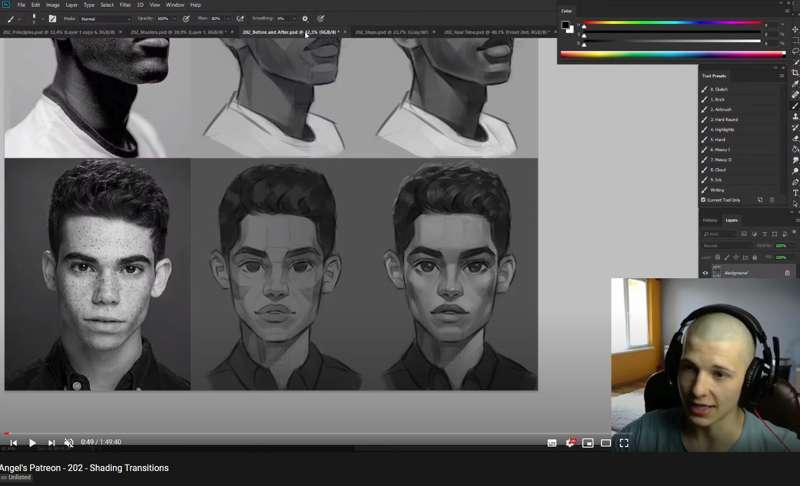Screen dimensions: 800x486
Task: Open the Image menu
Action: coord(53,5)
